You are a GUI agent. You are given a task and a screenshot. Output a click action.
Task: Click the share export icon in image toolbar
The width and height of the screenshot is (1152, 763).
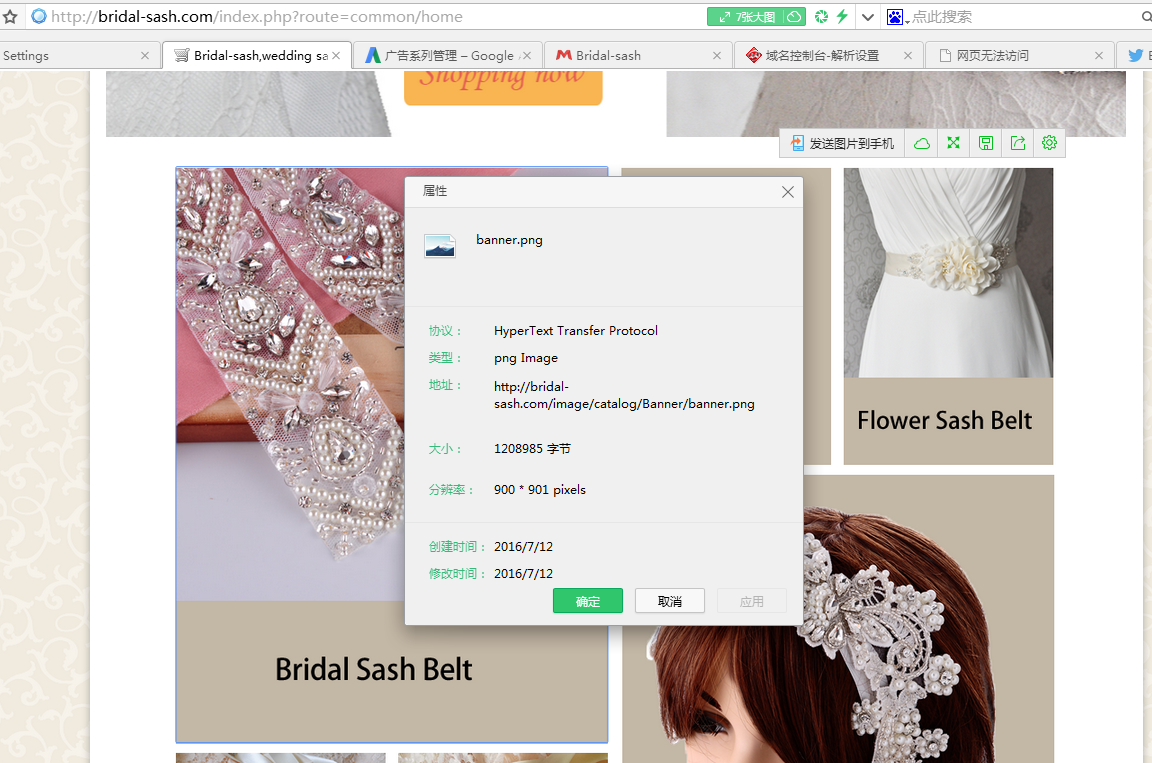point(1018,143)
